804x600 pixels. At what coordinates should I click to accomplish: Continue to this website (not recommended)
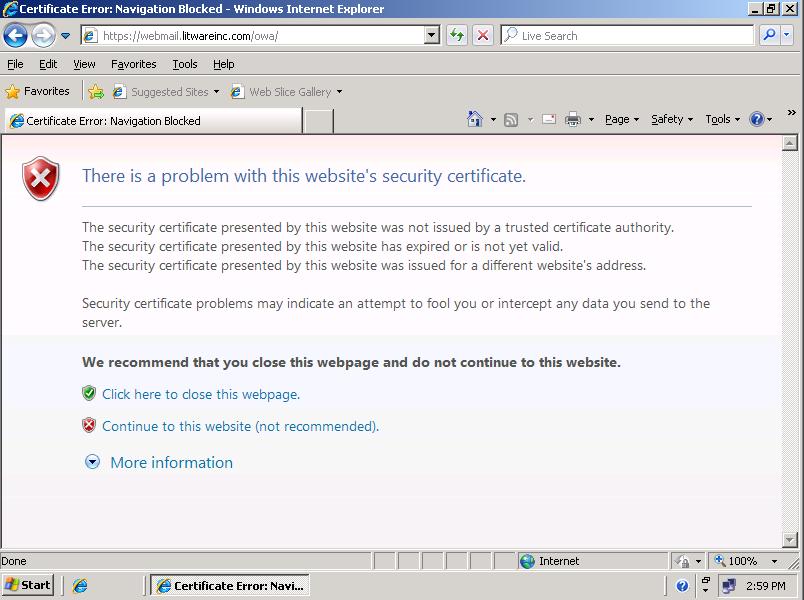click(x=240, y=426)
